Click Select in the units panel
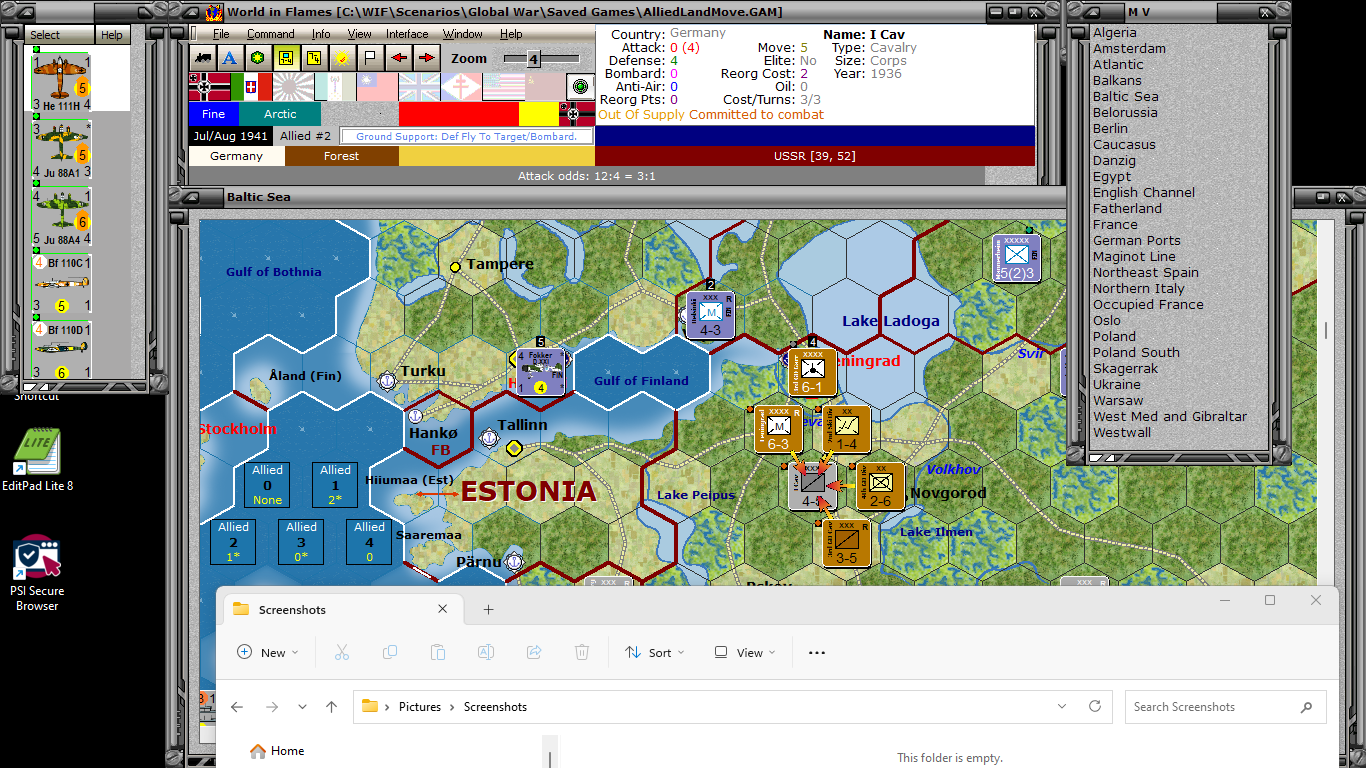The width and height of the screenshot is (1366, 768). [59, 35]
